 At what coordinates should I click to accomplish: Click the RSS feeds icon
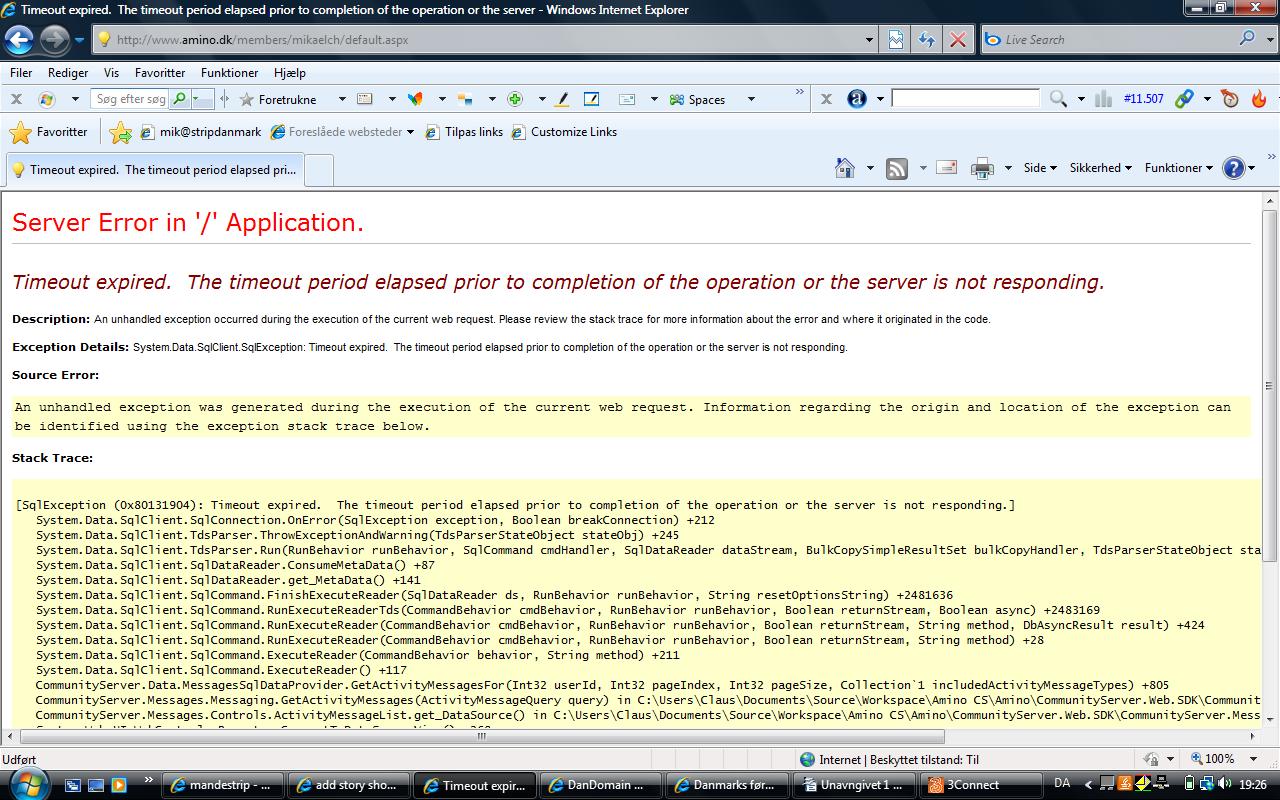pyautogui.click(x=897, y=168)
